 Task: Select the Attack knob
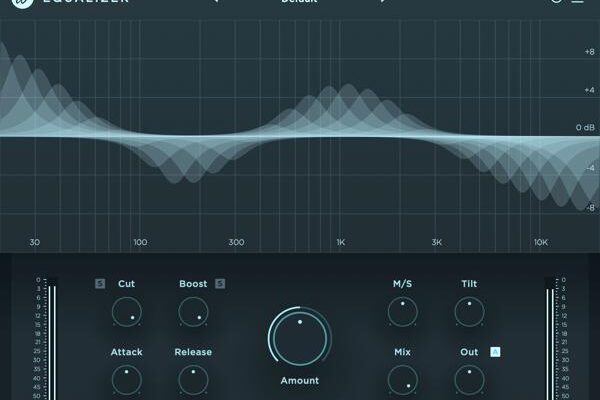point(127,380)
